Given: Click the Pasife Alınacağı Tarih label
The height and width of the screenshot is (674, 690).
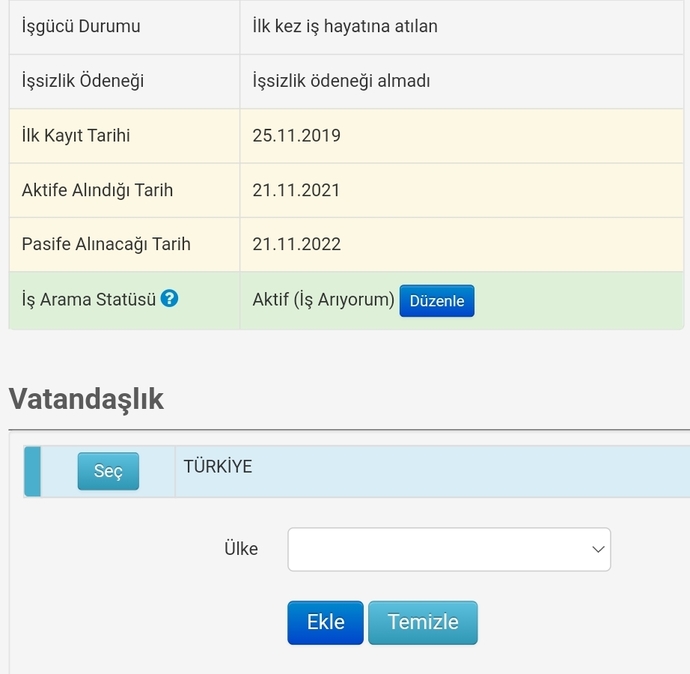Looking at the screenshot, I should click(x=106, y=244).
